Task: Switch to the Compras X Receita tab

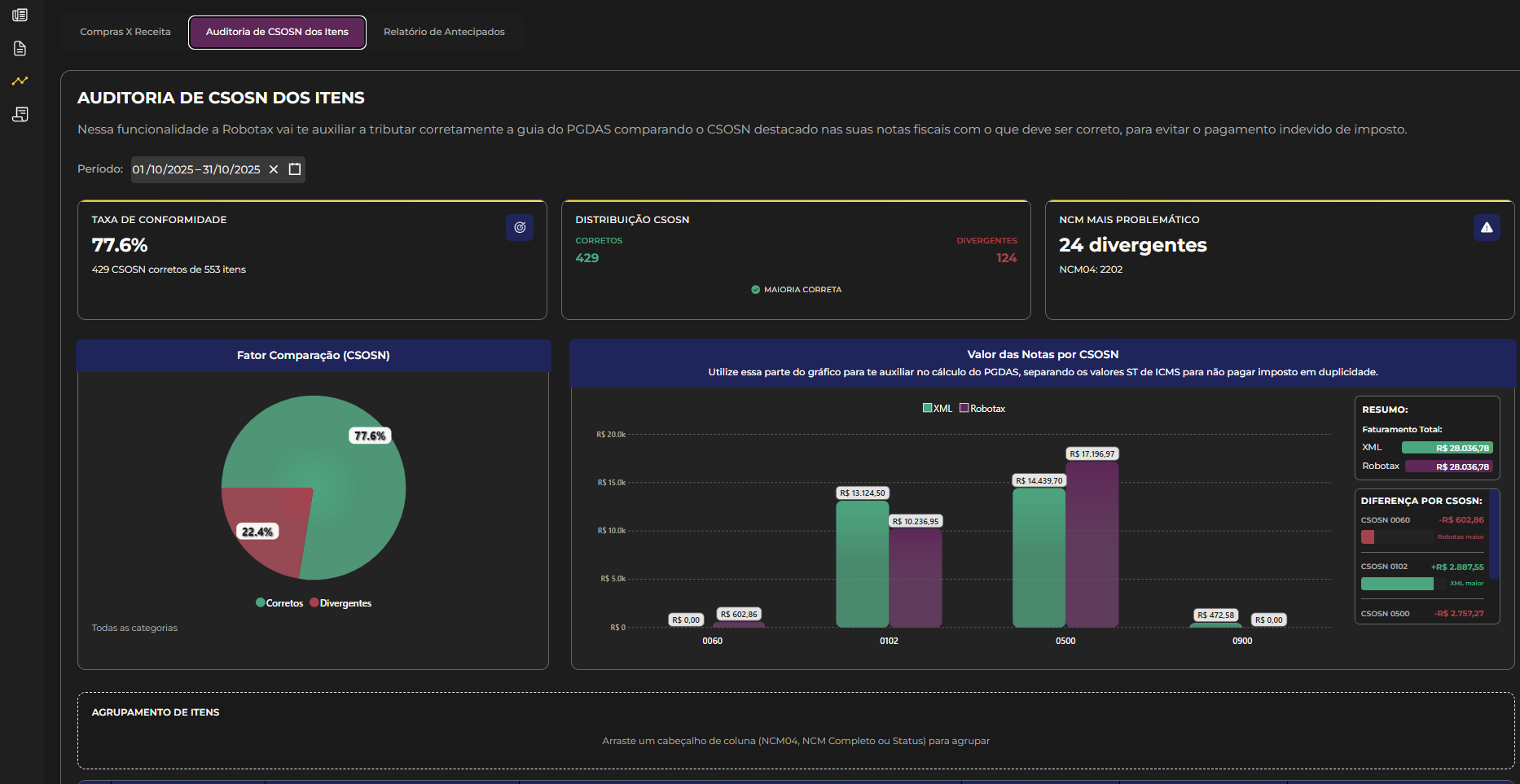Action: (x=125, y=32)
